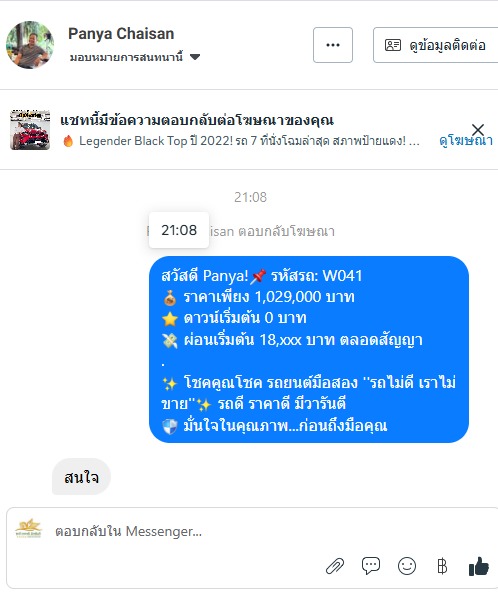This screenshot has width=498, height=594.
Task: Open the มอบหมายการสนทนานี้ assignment menu
Action: [135, 57]
